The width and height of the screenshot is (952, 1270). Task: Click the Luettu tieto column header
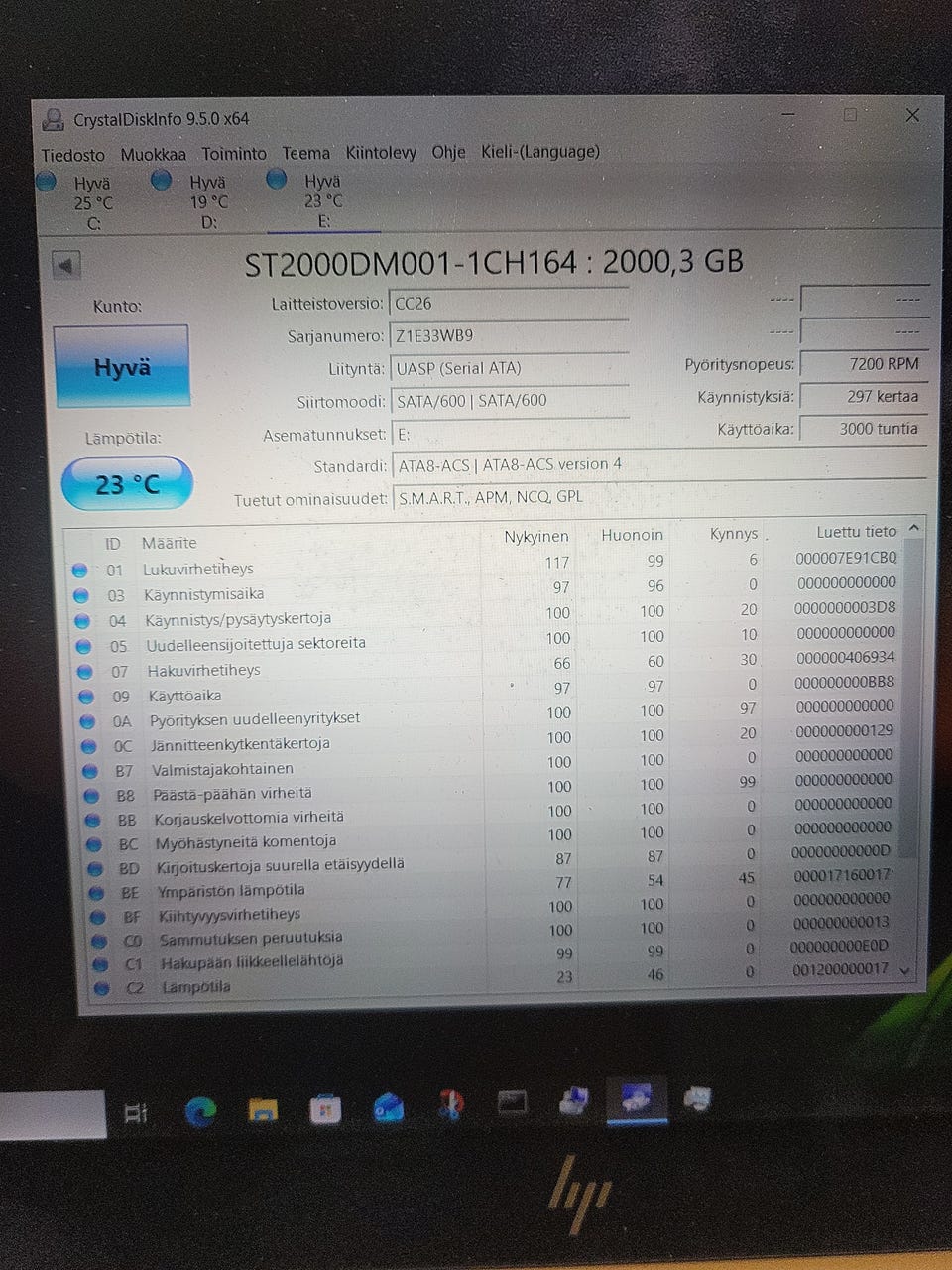tap(857, 532)
